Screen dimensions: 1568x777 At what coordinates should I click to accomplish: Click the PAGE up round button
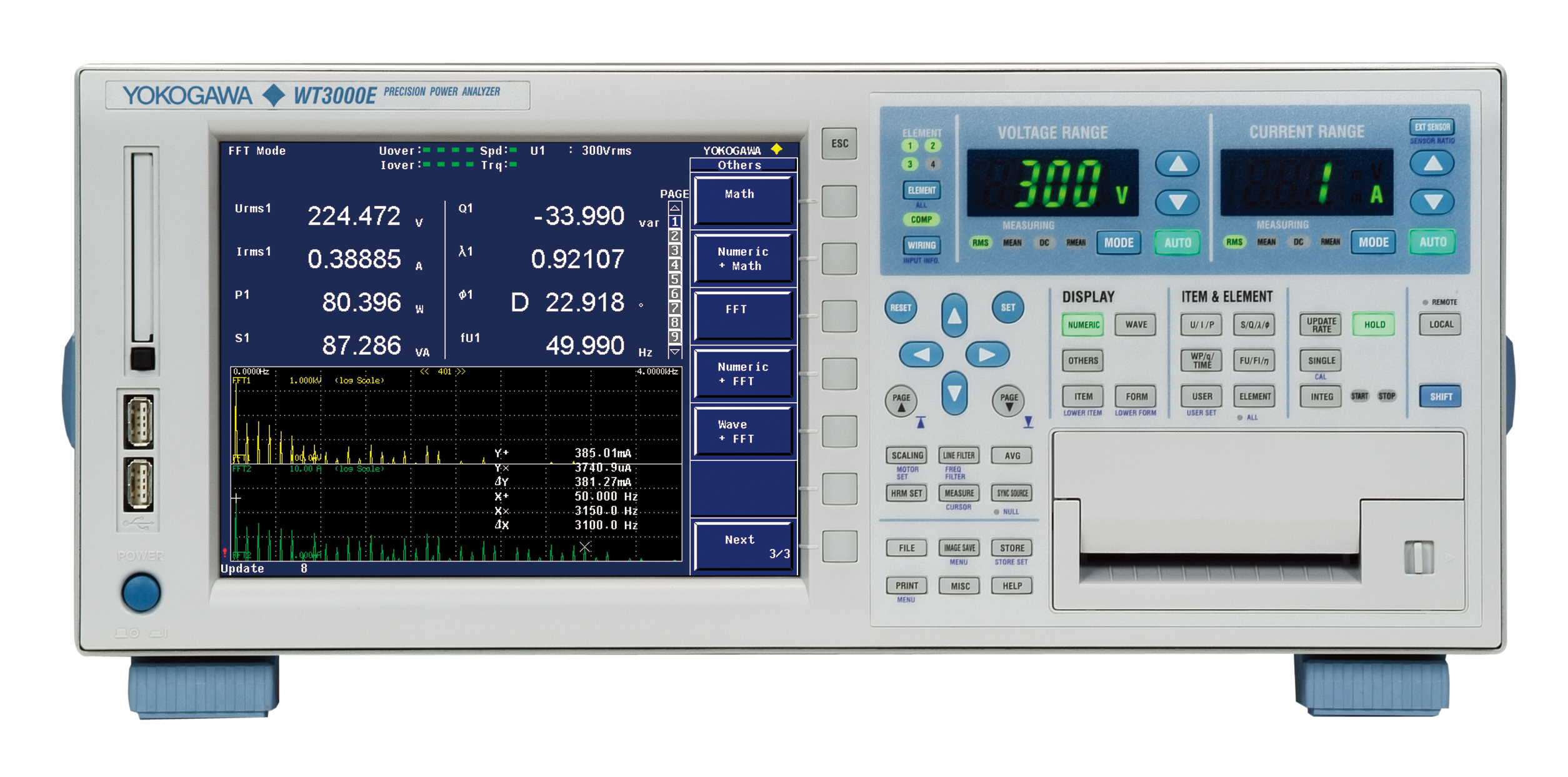coord(901,400)
